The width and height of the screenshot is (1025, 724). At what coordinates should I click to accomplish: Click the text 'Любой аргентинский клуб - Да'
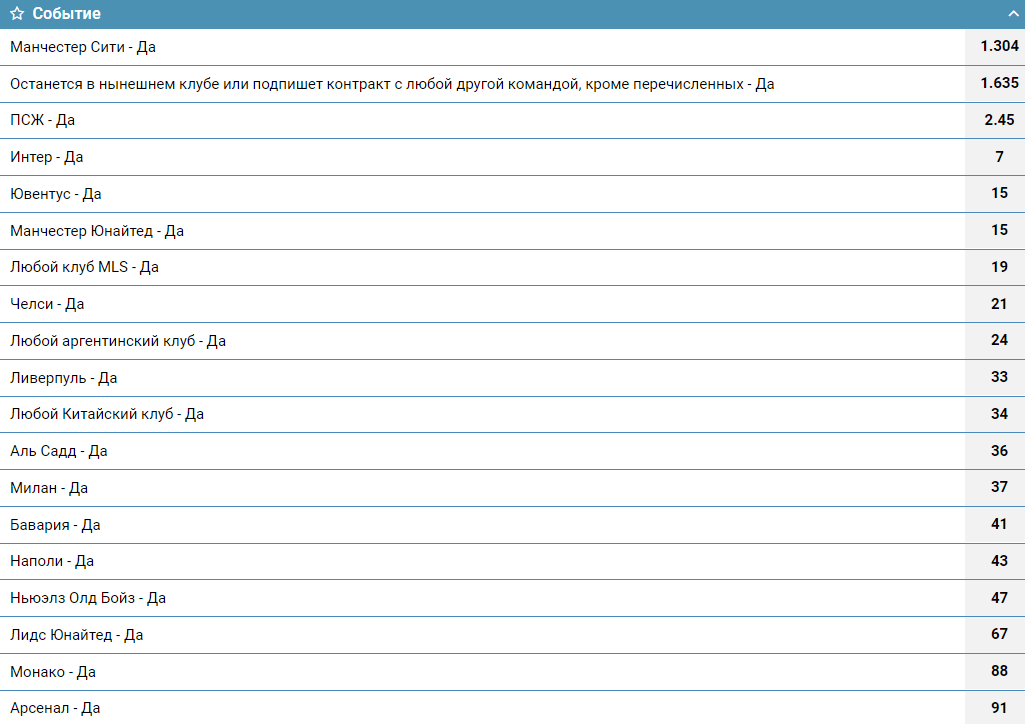point(118,341)
